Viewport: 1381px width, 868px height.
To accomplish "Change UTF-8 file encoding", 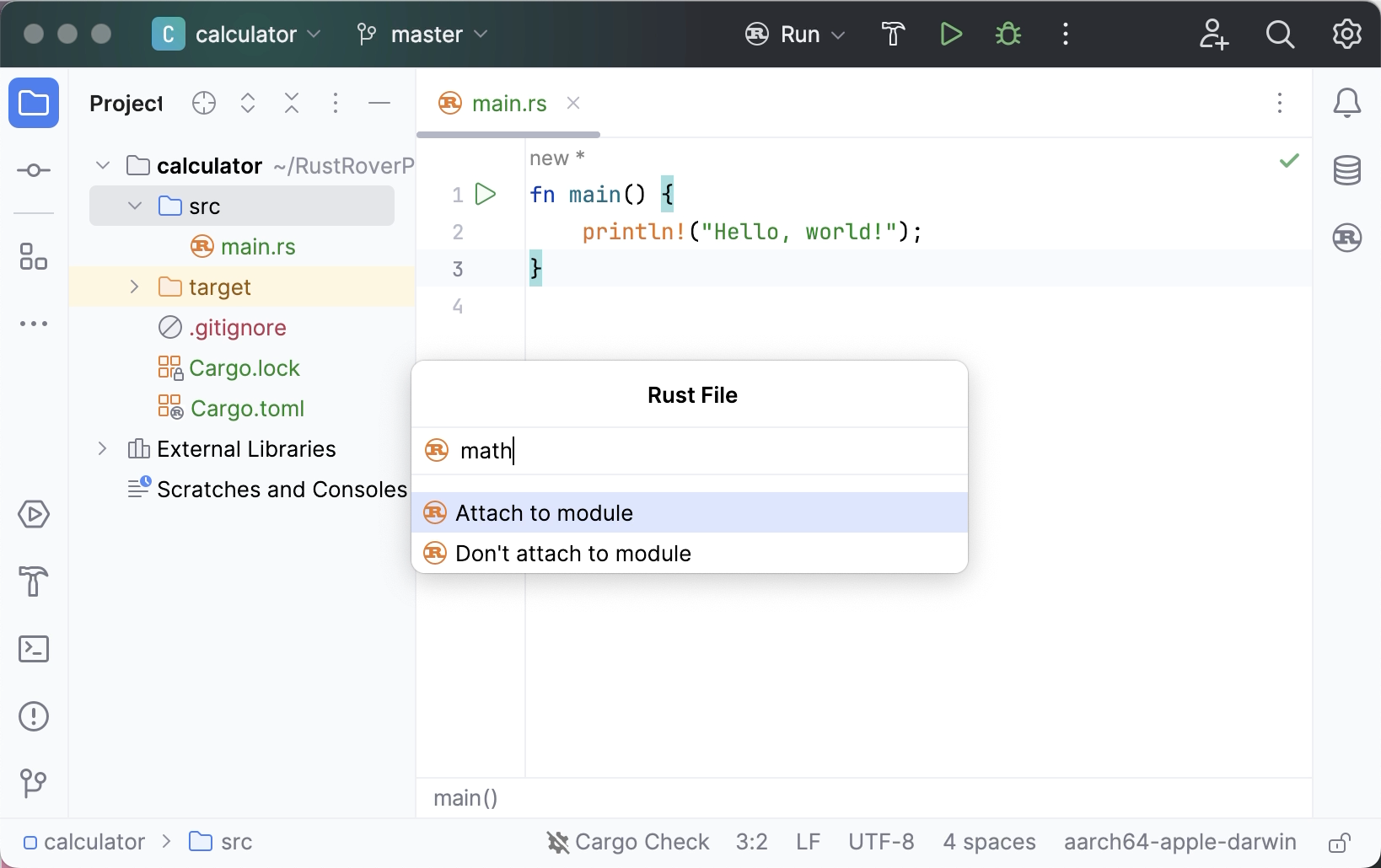I will point(881,842).
